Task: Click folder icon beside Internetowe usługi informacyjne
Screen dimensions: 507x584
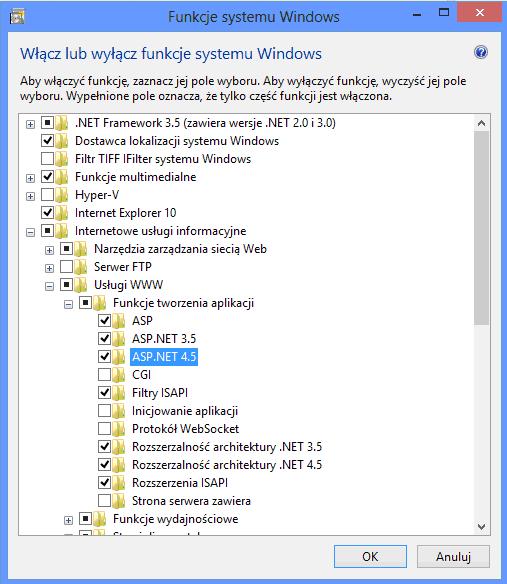Action: point(61,231)
